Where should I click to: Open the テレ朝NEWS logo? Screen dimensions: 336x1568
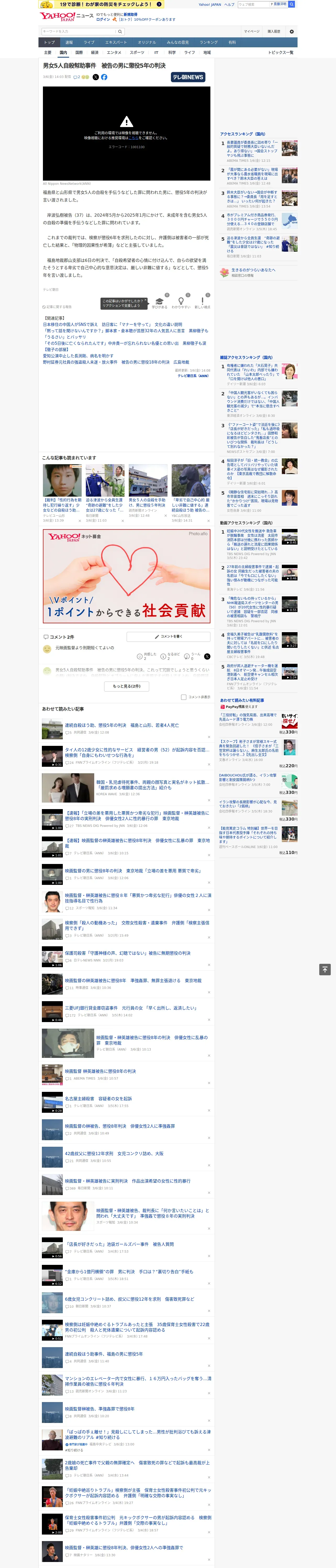(188, 77)
